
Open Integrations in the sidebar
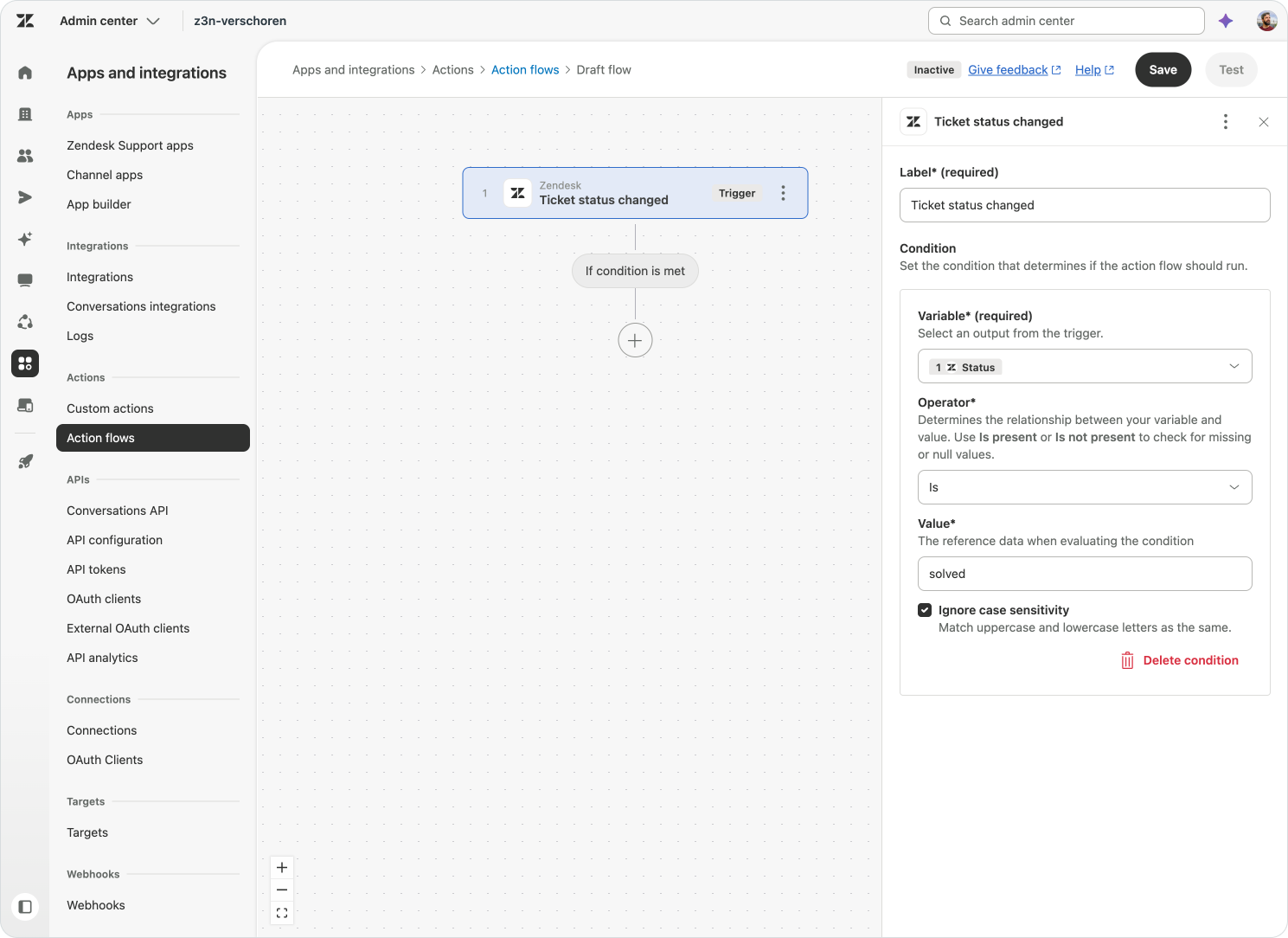coord(99,277)
